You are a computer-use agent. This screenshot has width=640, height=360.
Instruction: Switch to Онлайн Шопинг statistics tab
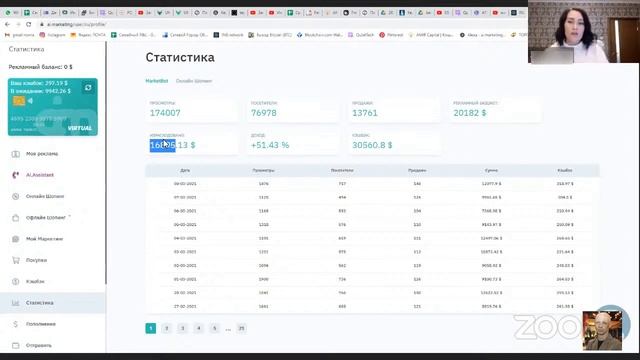point(194,81)
